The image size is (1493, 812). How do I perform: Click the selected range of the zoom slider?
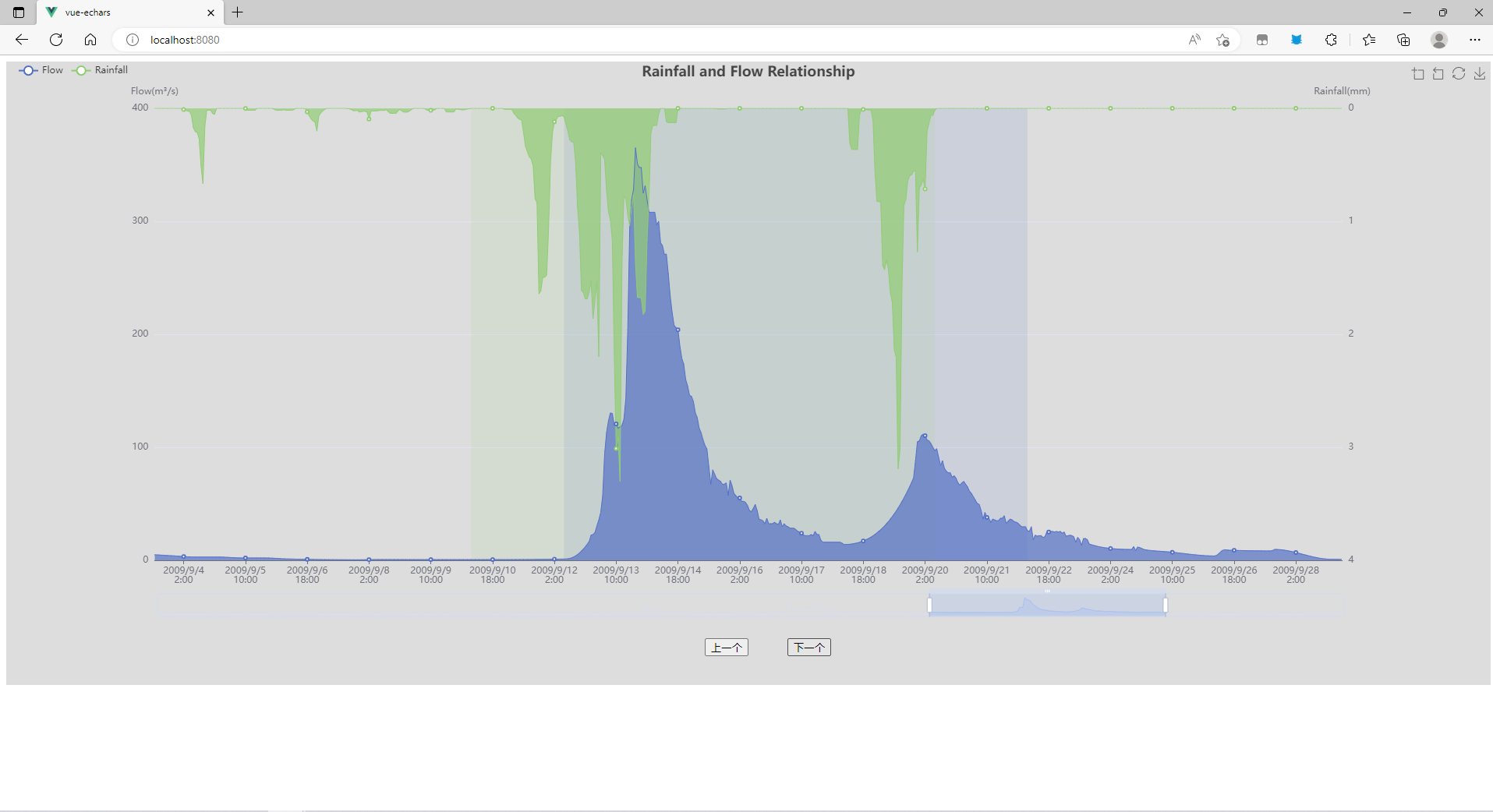(1047, 605)
